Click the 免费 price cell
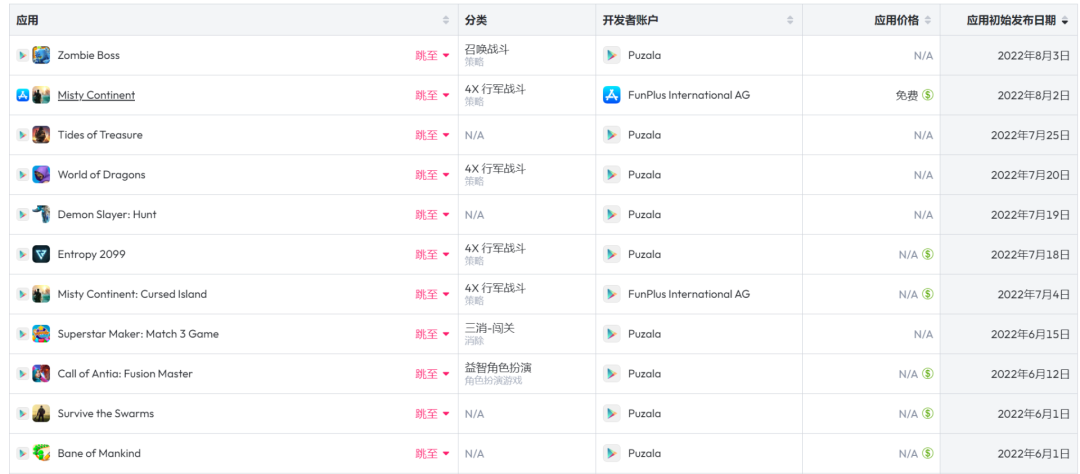The width and height of the screenshot is (1080, 474). (906, 95)
